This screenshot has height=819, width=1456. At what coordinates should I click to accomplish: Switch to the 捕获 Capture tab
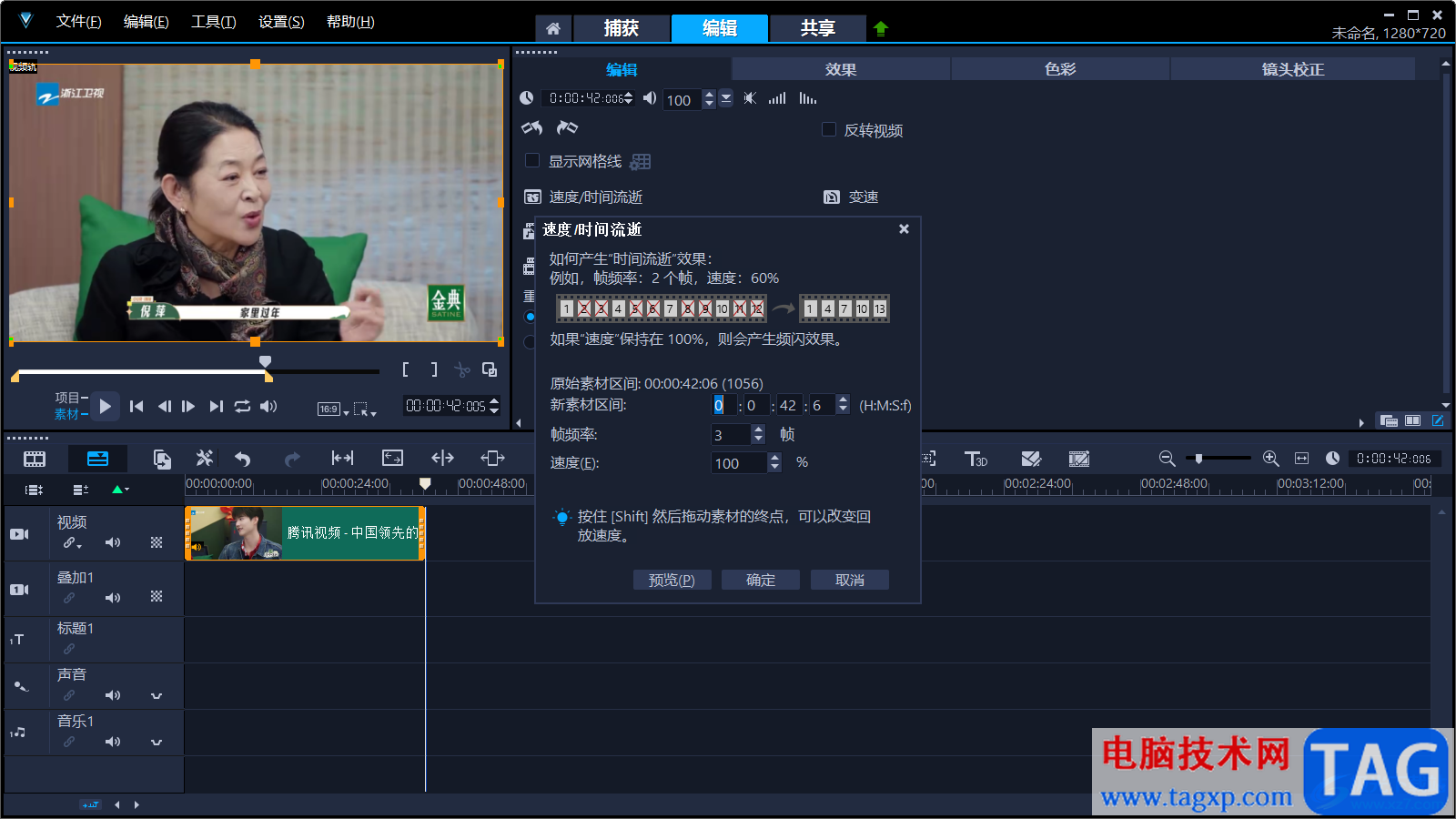[x=622, y=28]
